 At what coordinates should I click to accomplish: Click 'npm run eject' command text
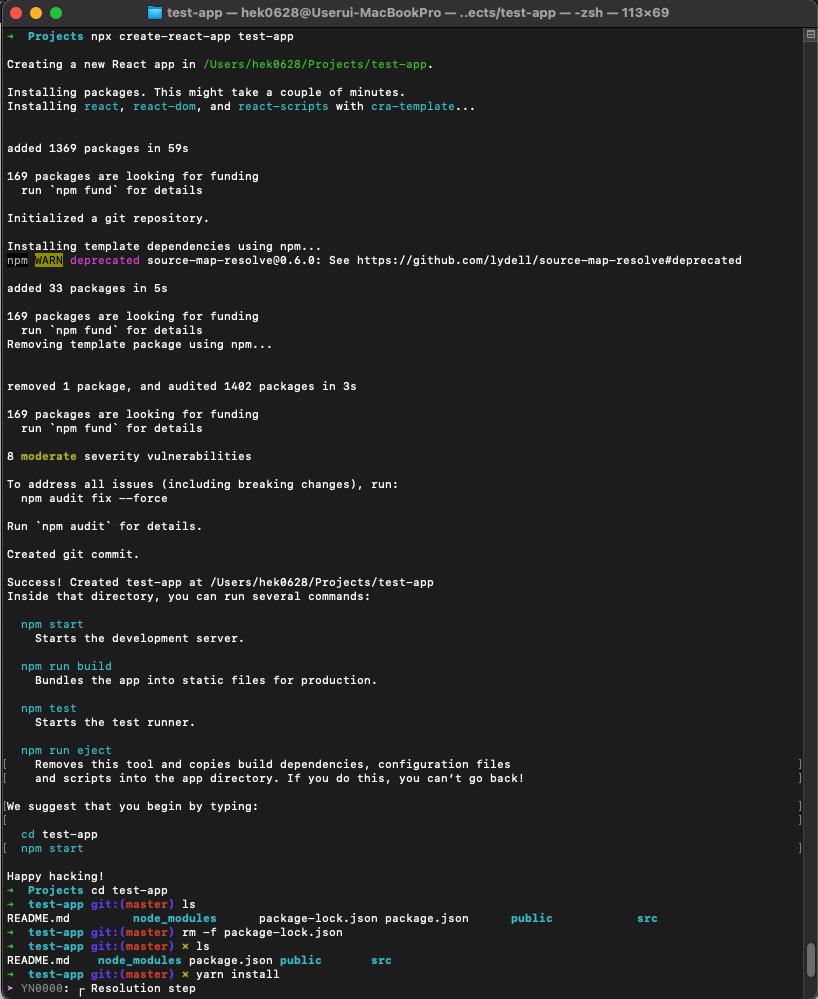[66, 751]
